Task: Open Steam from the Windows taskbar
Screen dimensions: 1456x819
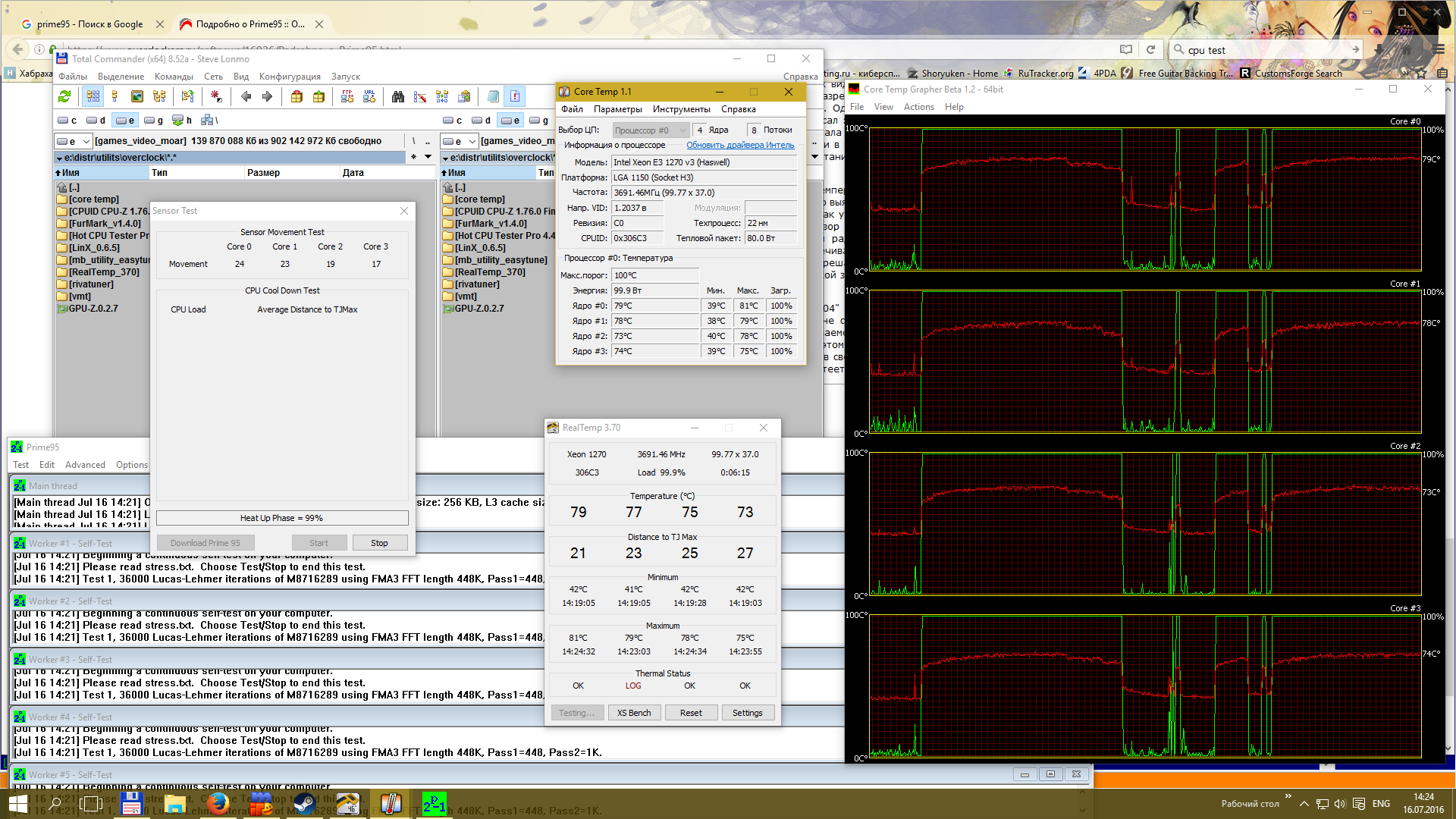Action: click(x=304, y=803)
